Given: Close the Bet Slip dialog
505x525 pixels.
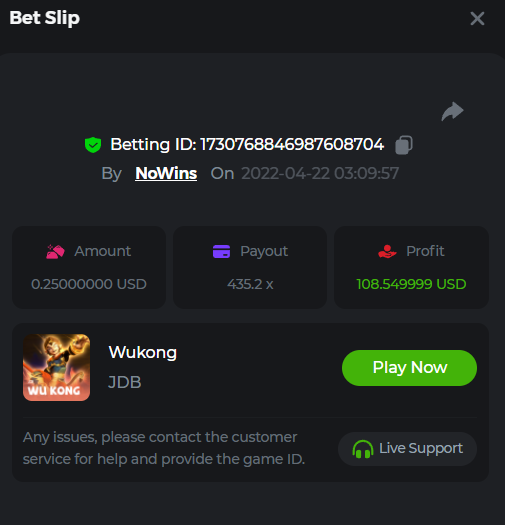Looking at the screenshot, I should click(477, 18).
